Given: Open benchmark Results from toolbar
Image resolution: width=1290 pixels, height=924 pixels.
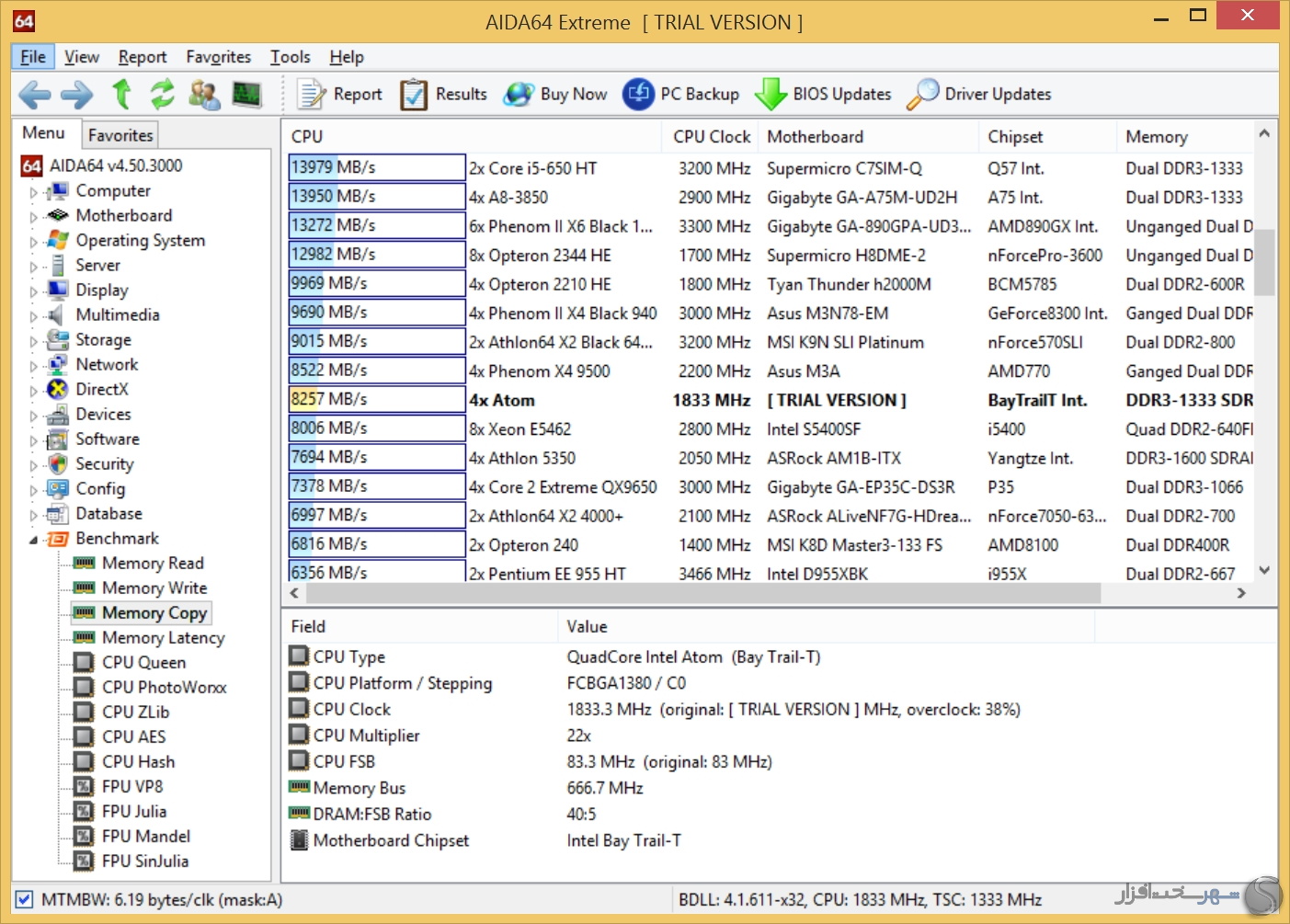Looking at the screenshot, I should click(x=443, y=94).
